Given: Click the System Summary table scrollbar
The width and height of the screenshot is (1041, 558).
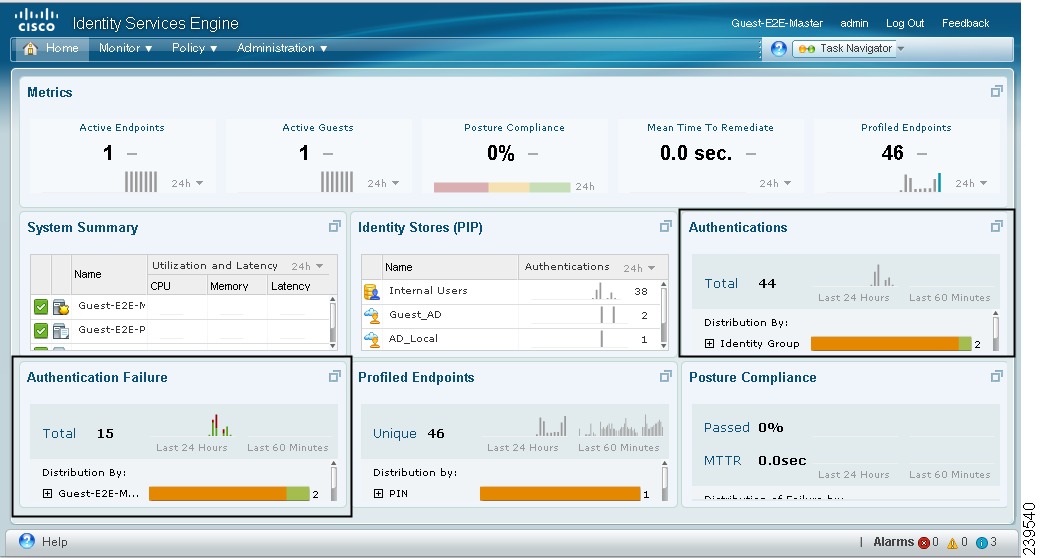Looking at the screenshot, I should [332, 323].
